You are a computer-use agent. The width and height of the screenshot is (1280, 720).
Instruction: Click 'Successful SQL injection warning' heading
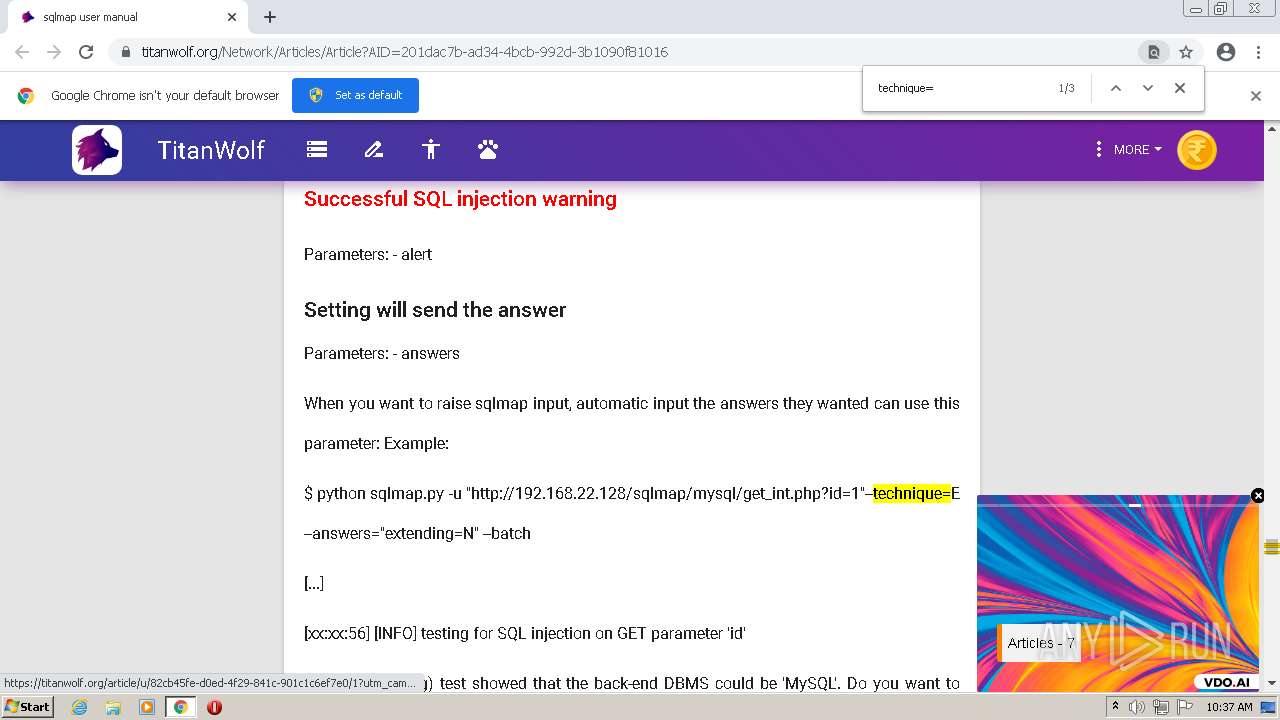pyautogui.click(x=460, y=199)
